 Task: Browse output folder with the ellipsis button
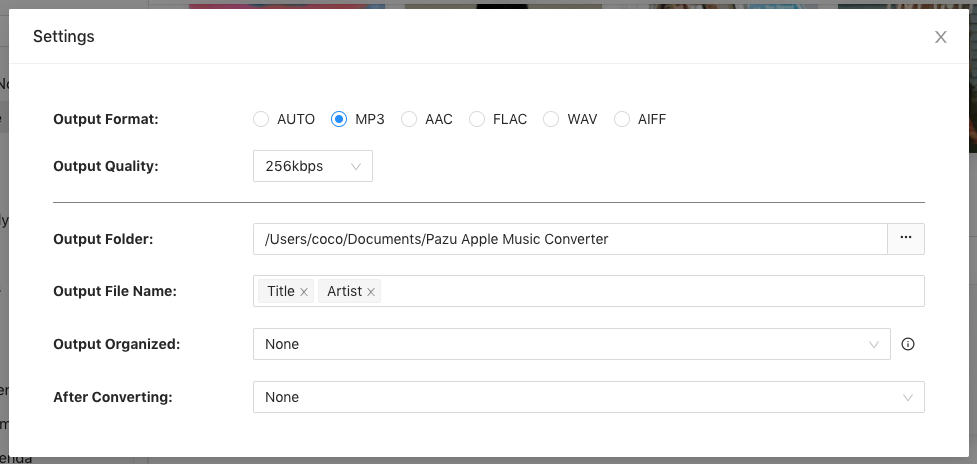[x=906, y=239]
